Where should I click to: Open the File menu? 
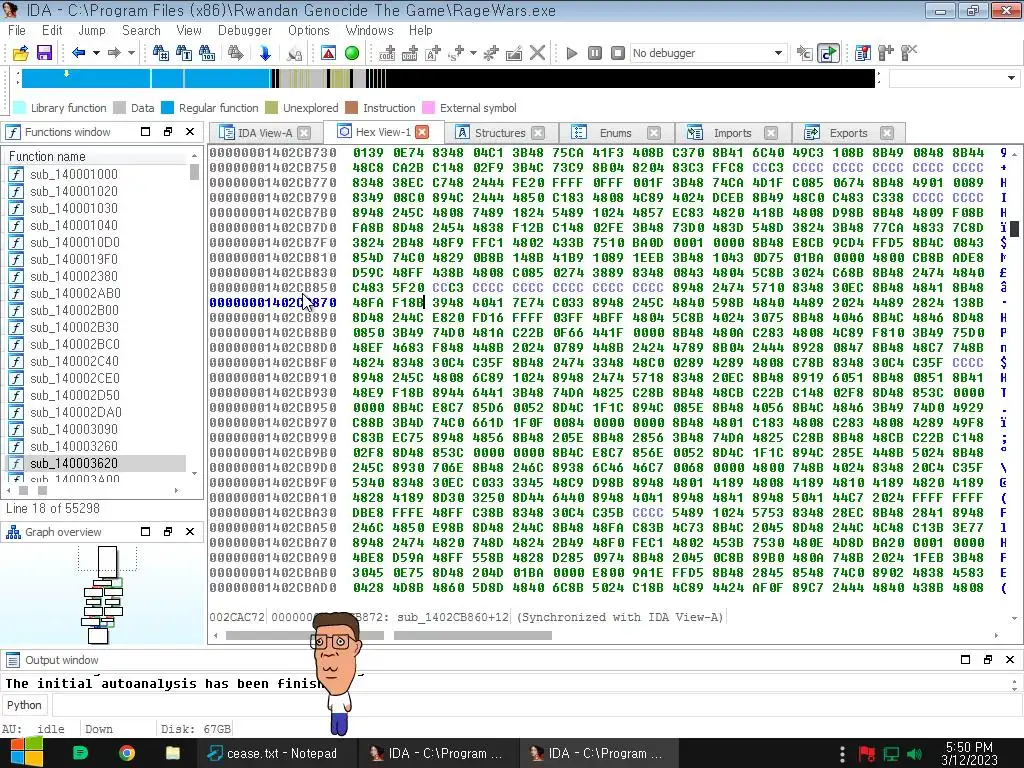click(17, 30)
